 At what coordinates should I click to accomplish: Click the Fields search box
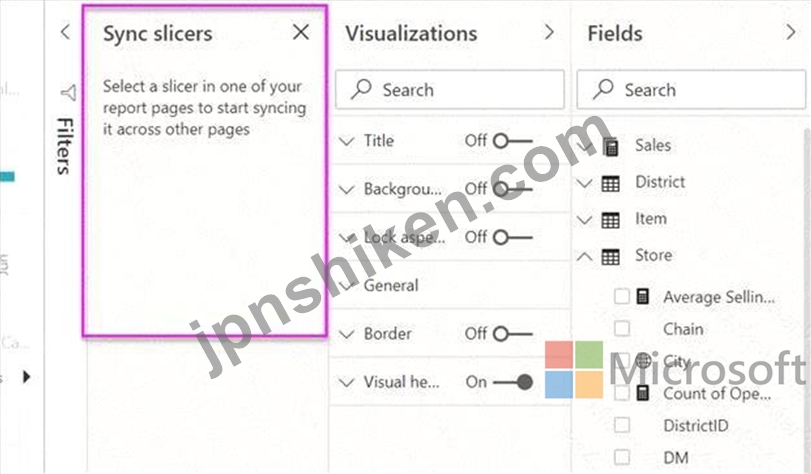(691, 90)
